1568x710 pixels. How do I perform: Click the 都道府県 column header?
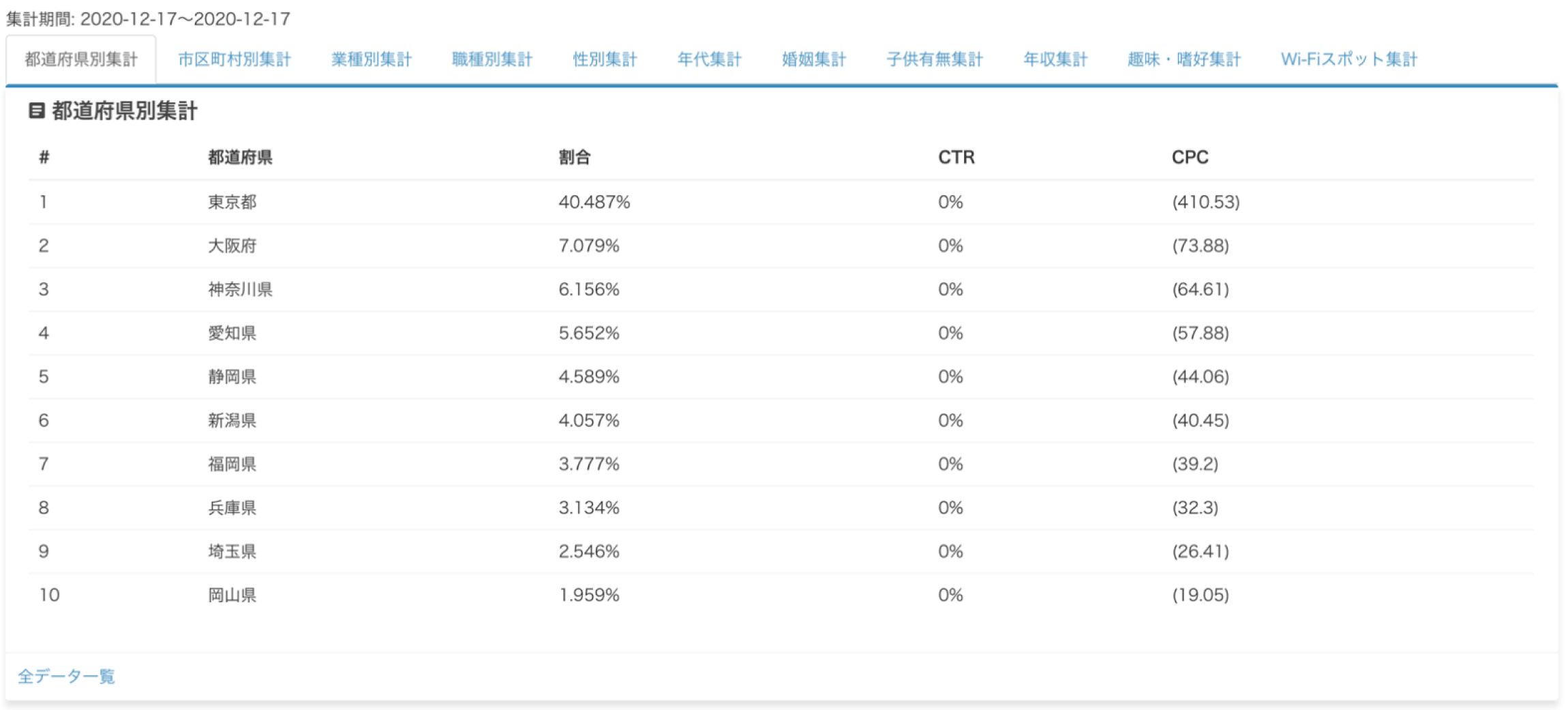point(240,158)
